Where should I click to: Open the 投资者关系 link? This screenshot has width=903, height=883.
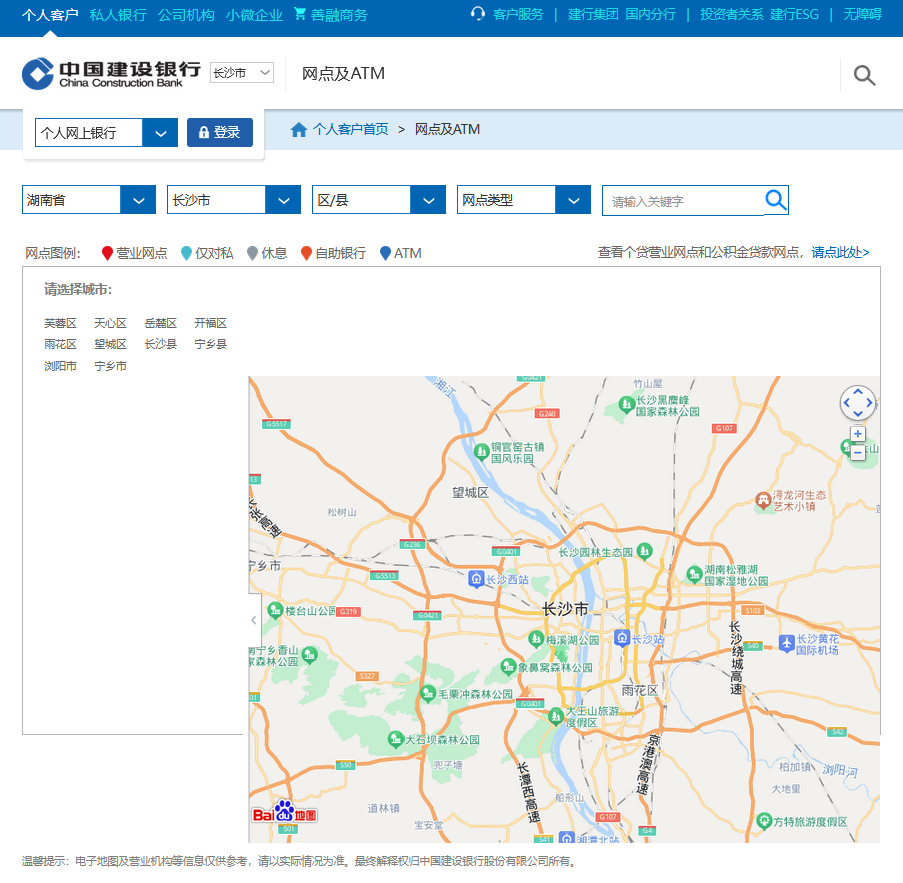coord(731,14)
